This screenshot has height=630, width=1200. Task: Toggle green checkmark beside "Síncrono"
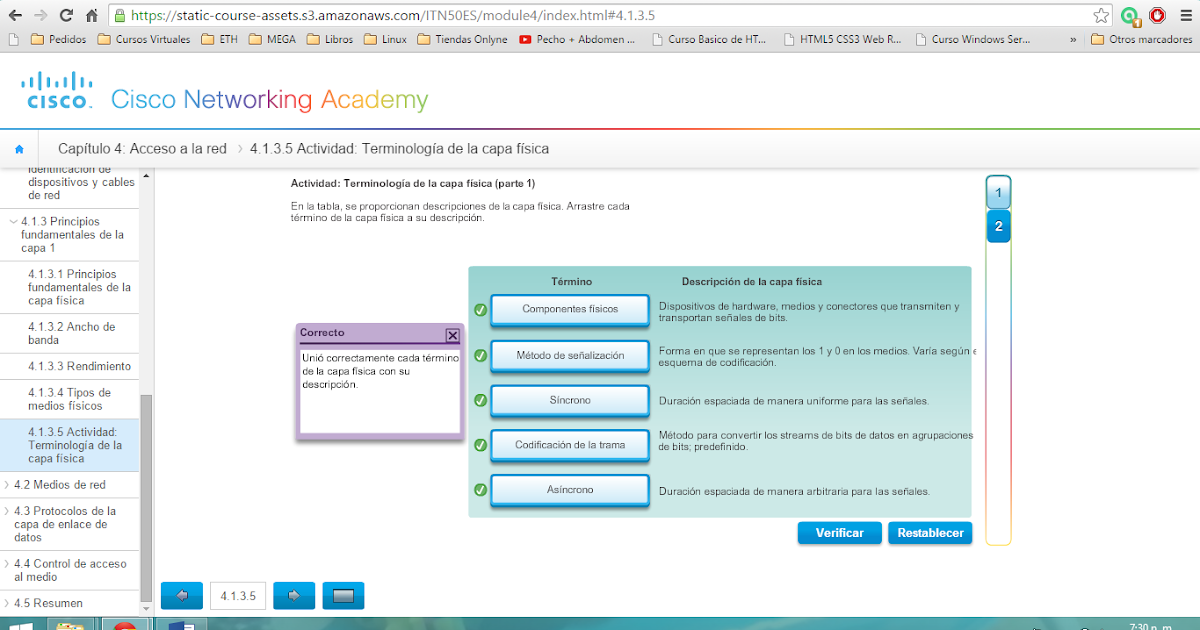(480, 400)
